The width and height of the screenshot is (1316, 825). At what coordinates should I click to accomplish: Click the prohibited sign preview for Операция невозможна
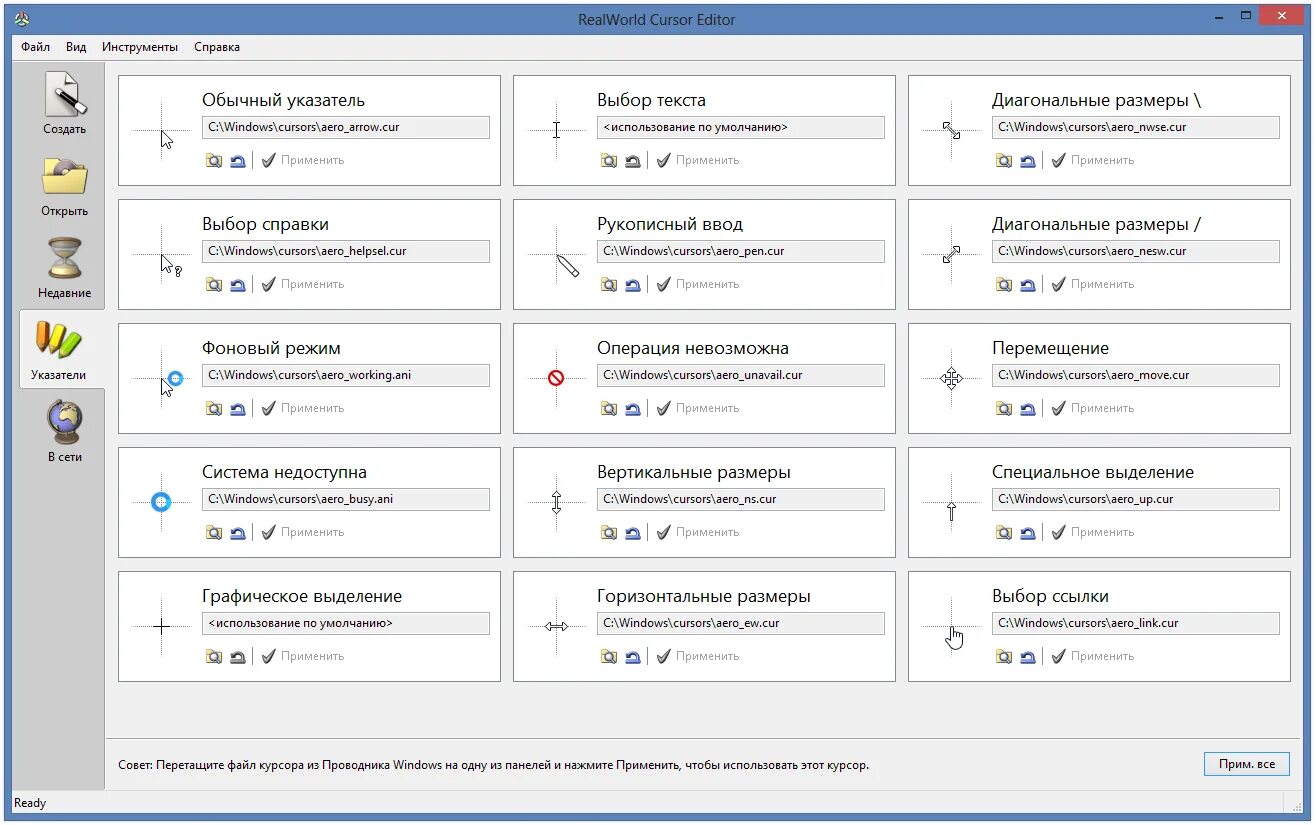pos(556,378)
